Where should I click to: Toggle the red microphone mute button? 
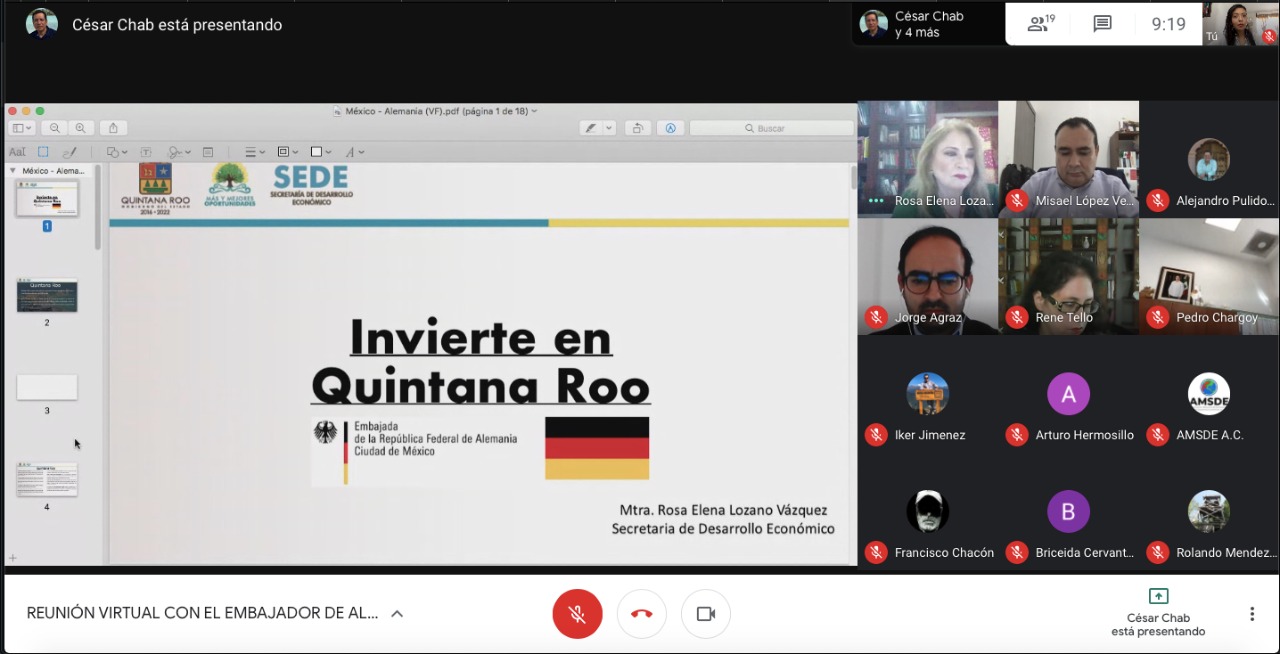577,614
